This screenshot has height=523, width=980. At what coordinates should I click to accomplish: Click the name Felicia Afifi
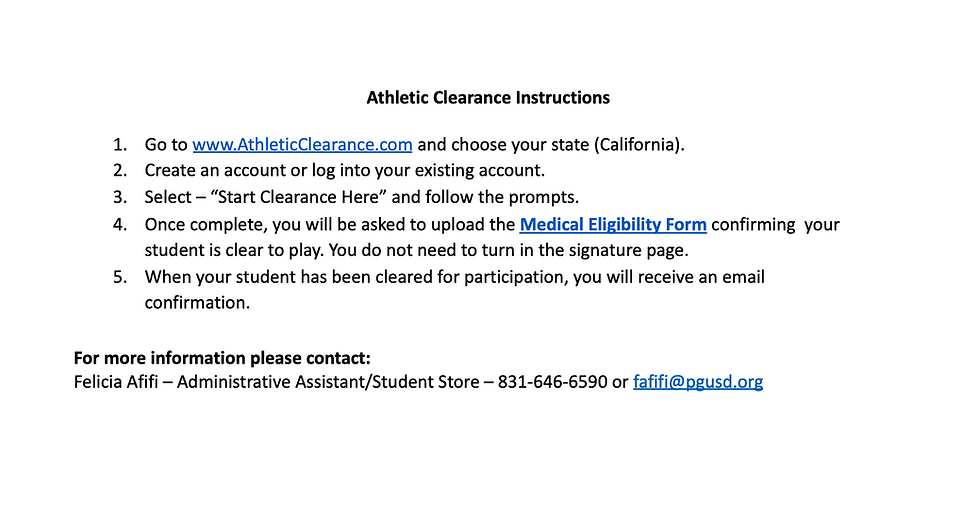[x=116, y=382]
